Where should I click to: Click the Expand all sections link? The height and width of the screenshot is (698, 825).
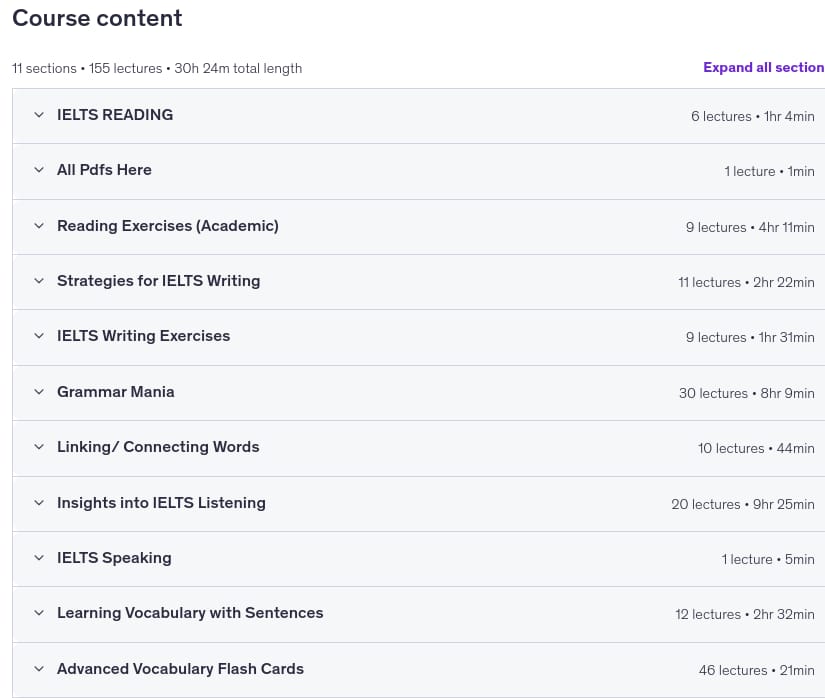click(764, 67)
